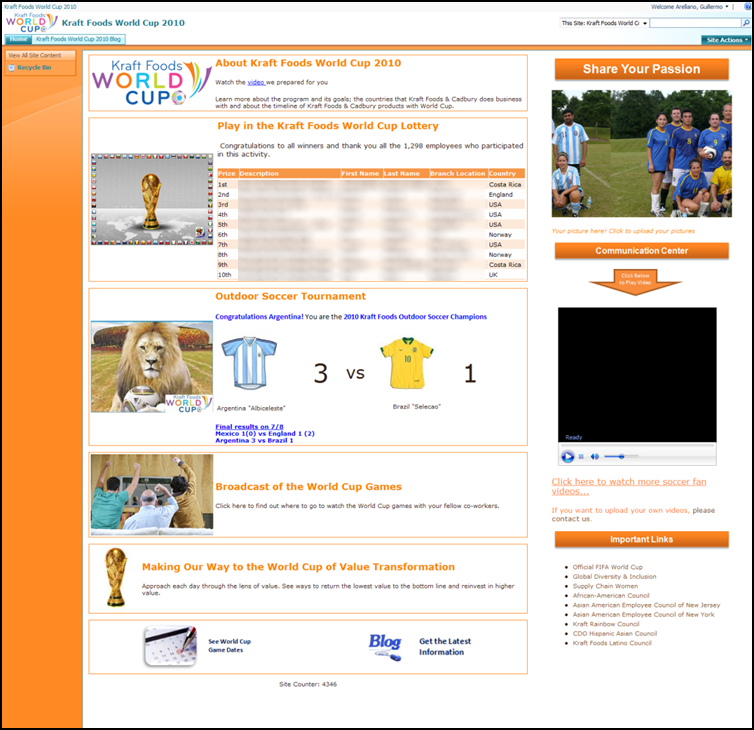This screenshot has width=754, height=730.
Task: Click the video player black screen
Action: pyautogui.click(x=637, y=375)
